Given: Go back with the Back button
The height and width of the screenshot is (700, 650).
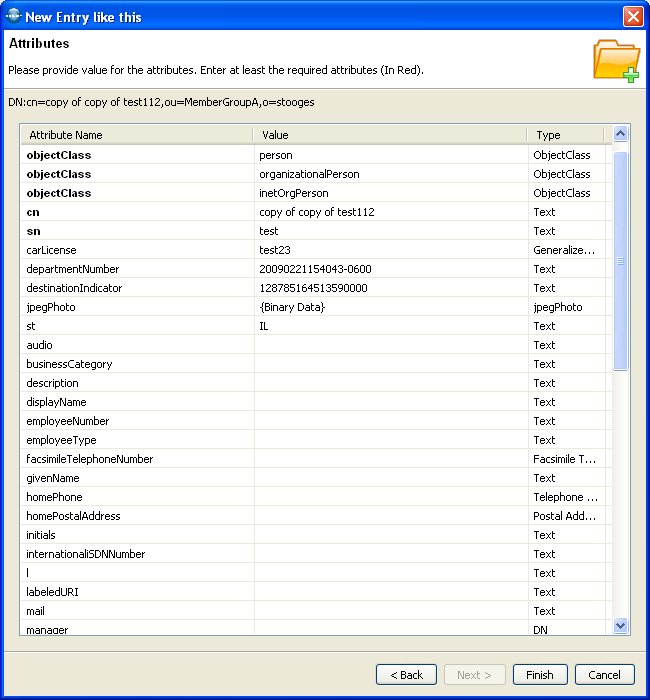Looking at the screenshot, I should tap(407, 675).
